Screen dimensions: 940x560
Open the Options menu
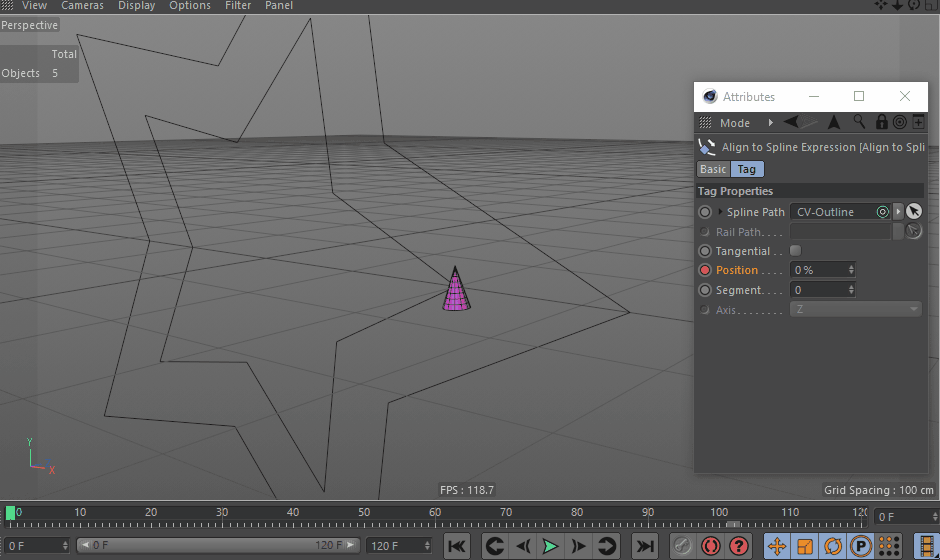pyautogui.click(x=189, y=5)
